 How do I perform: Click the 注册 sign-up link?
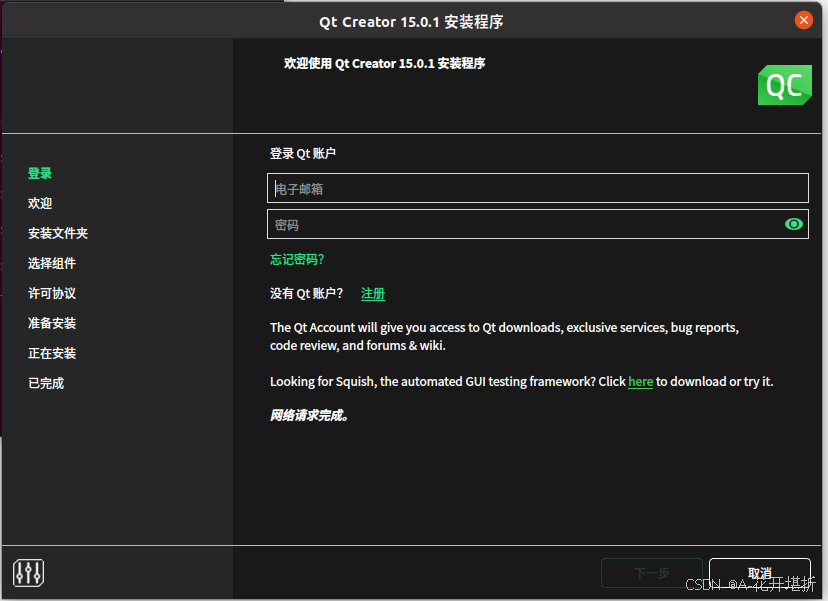click(373, 294)
